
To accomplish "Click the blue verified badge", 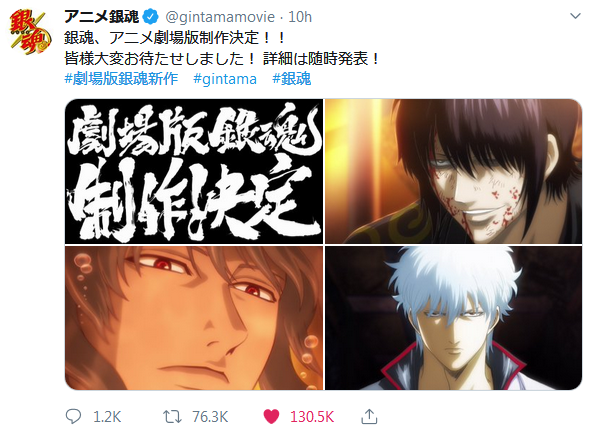I will pyautogui.click(x=151, y=17).
